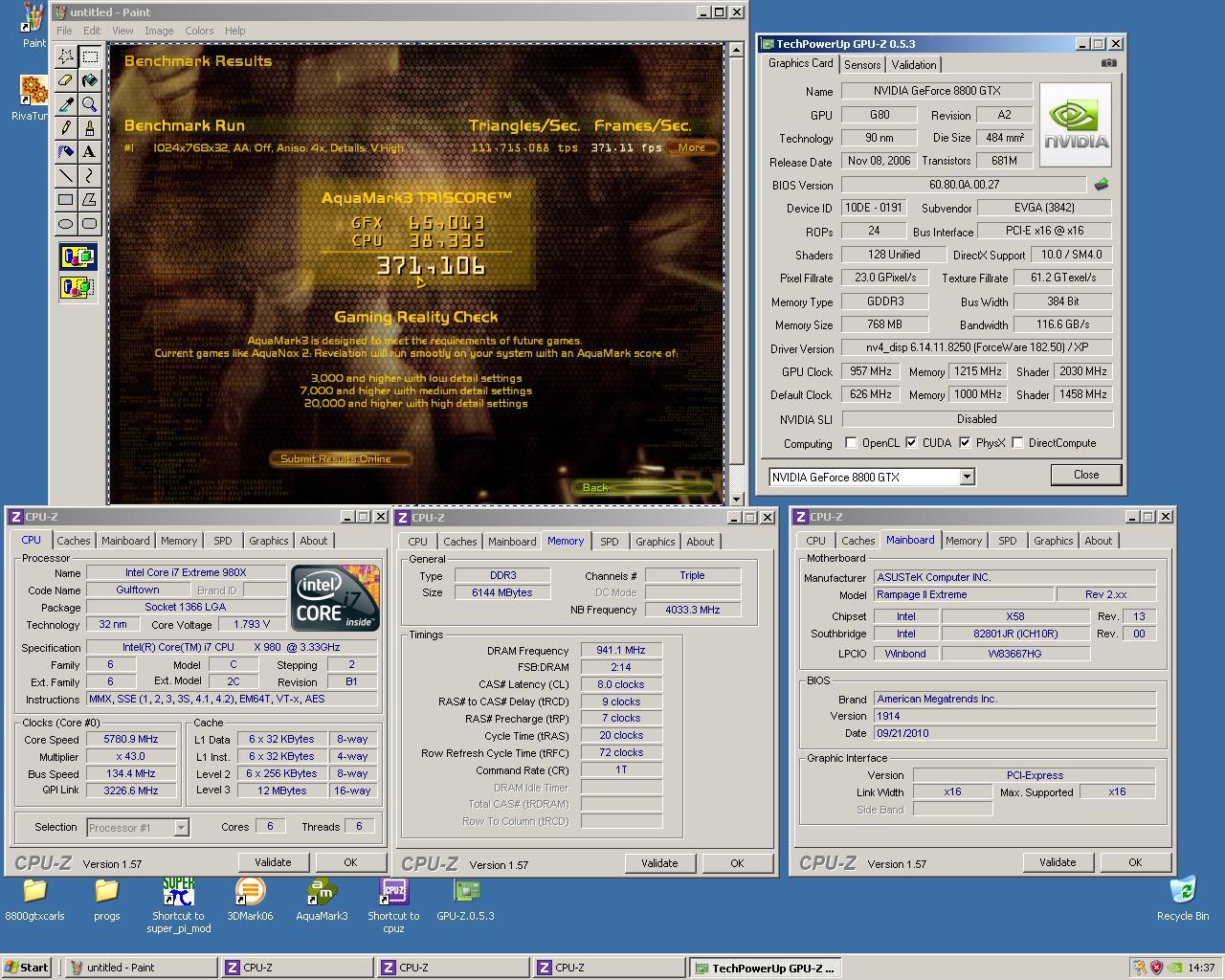Select the Pencil tool in Paint
This screenshot has width=1225, height=980.
click(x=66, y=127)
